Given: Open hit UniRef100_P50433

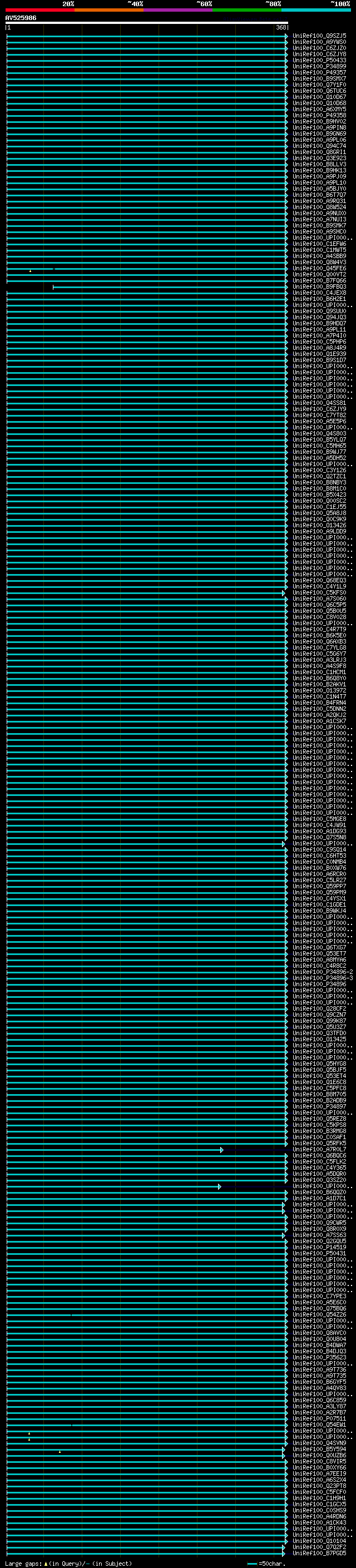Looking at the screenshot, I should point(319,60).
